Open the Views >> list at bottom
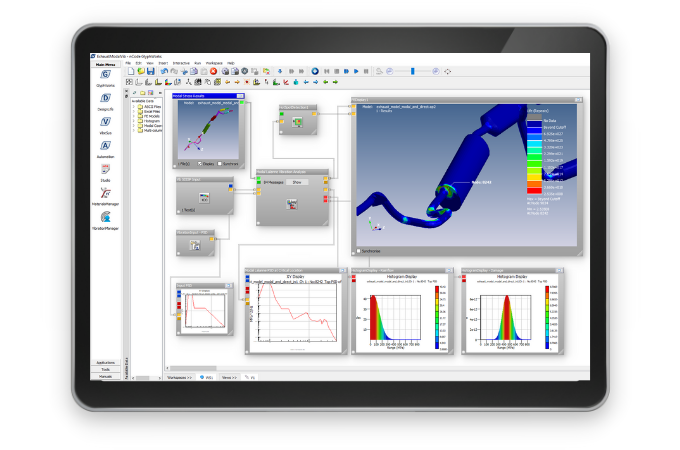680x450 pixels. [x=229, y=378]
